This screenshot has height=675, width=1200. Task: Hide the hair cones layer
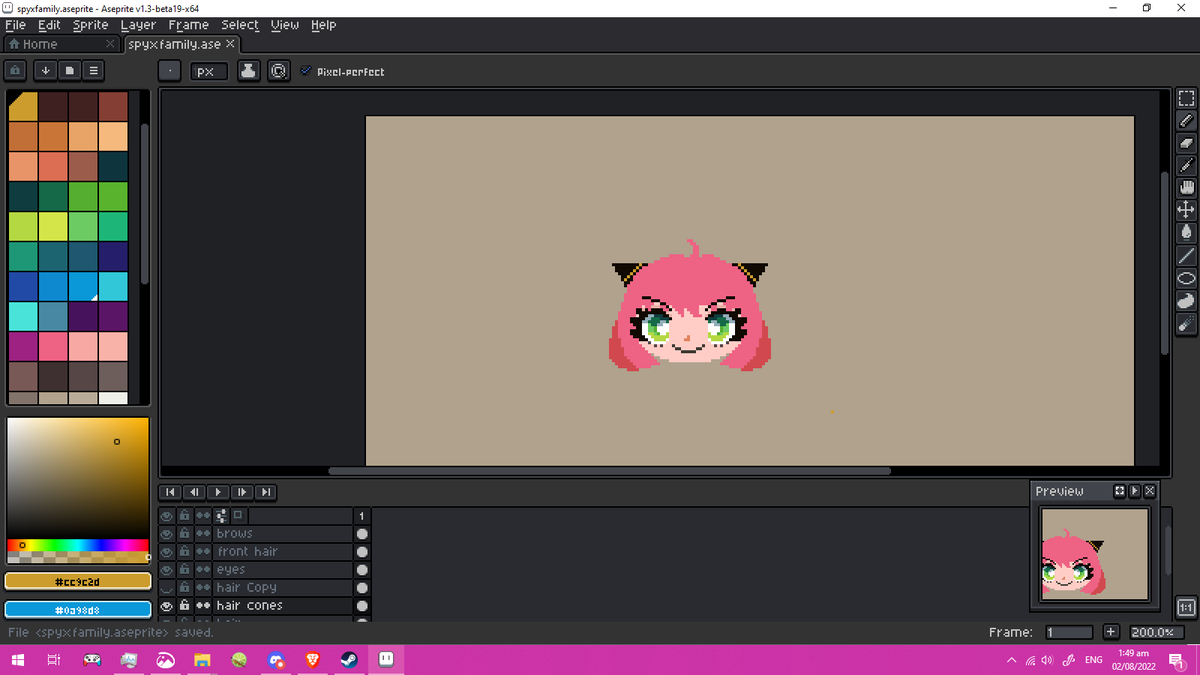tap(167, 606)
